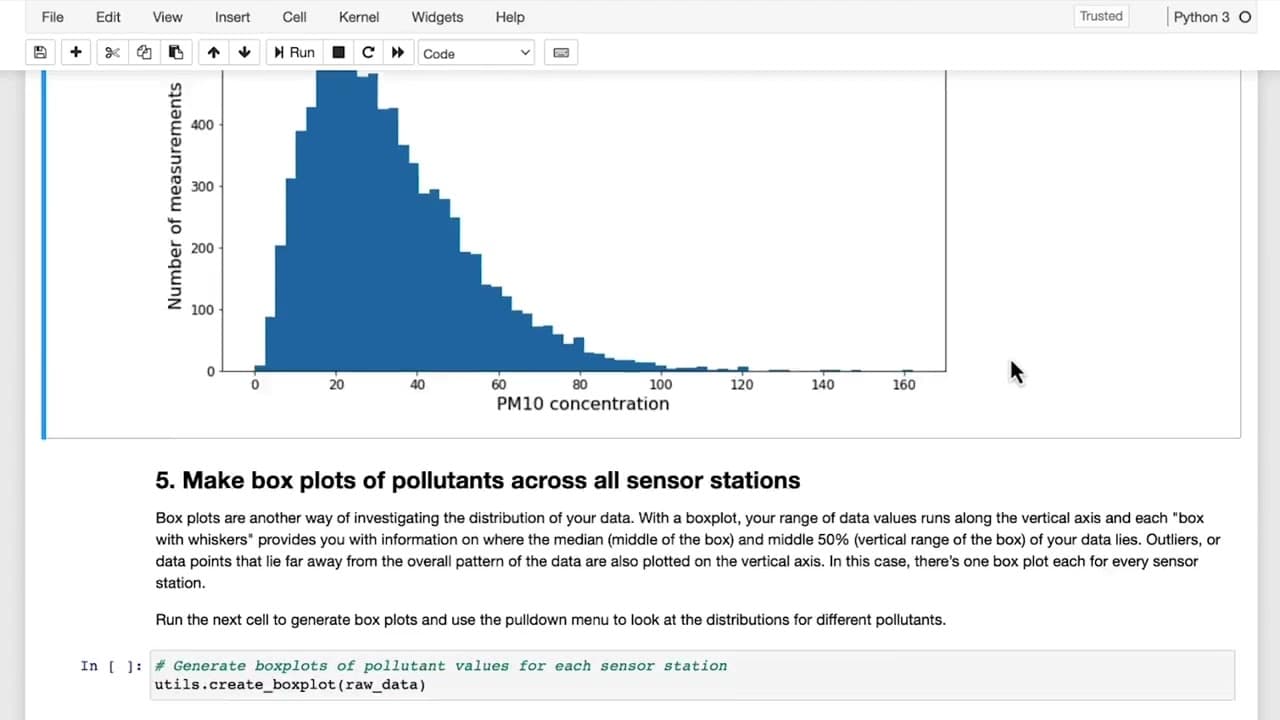
Task: Run the selected cell
Action: click(294, 53)
